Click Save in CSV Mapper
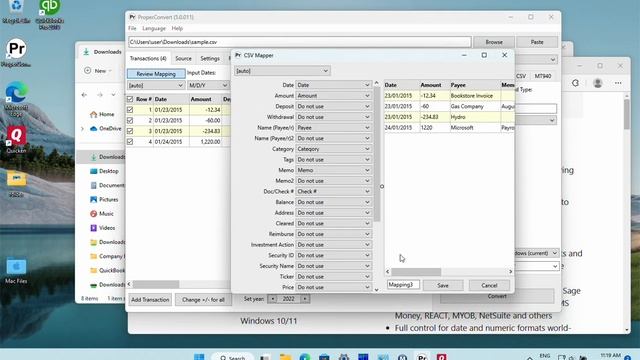Viewport: 640px width, 360px height. click(x=443, y=285)
